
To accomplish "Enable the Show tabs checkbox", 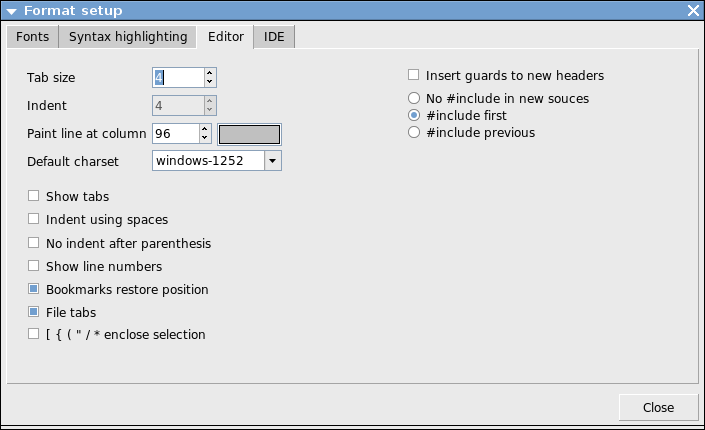I will pos(34,197).
